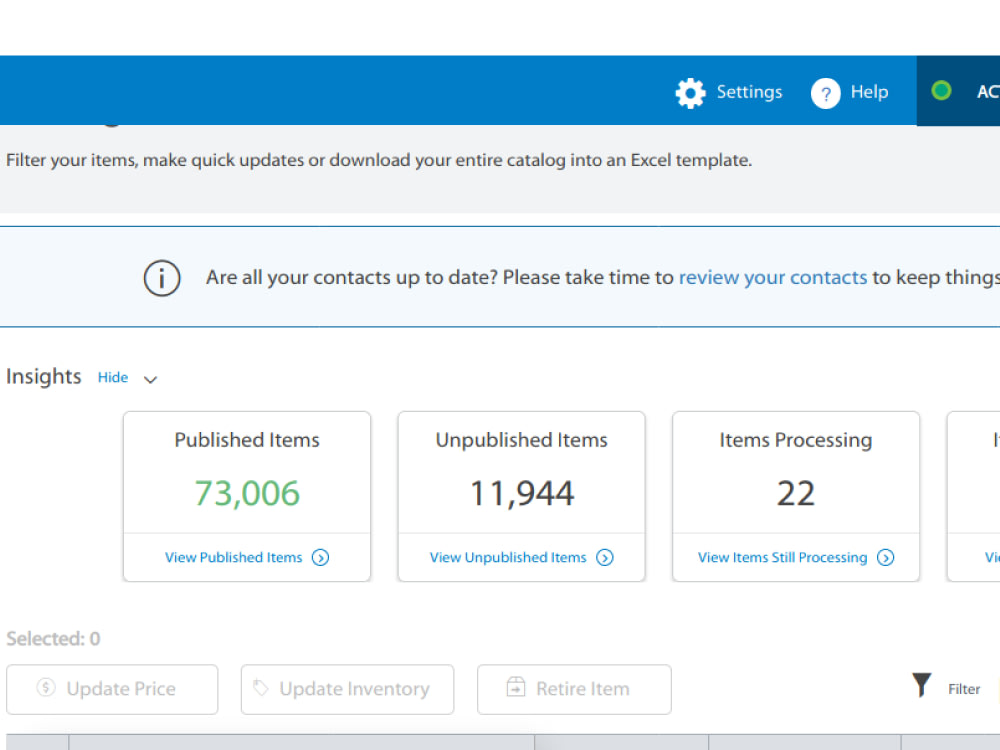
Task: Follow the review your contacts link
Action: 773,277
